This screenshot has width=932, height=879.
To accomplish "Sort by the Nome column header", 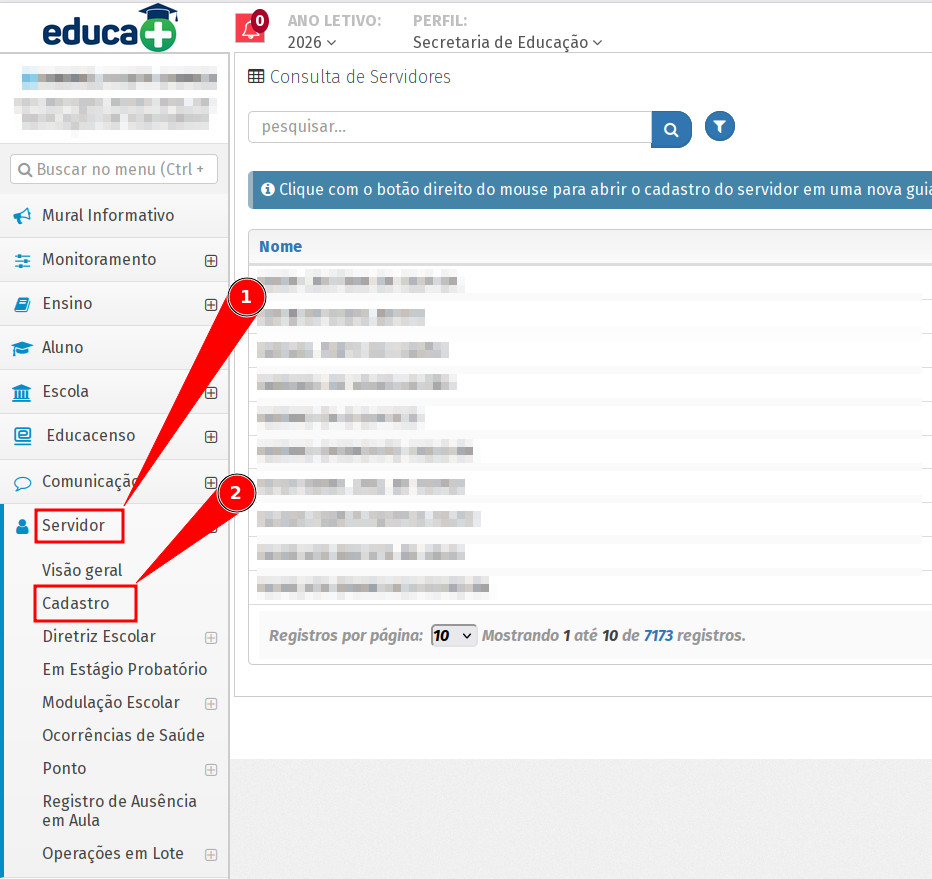I will pyautogui.click(x=280, y=246).
